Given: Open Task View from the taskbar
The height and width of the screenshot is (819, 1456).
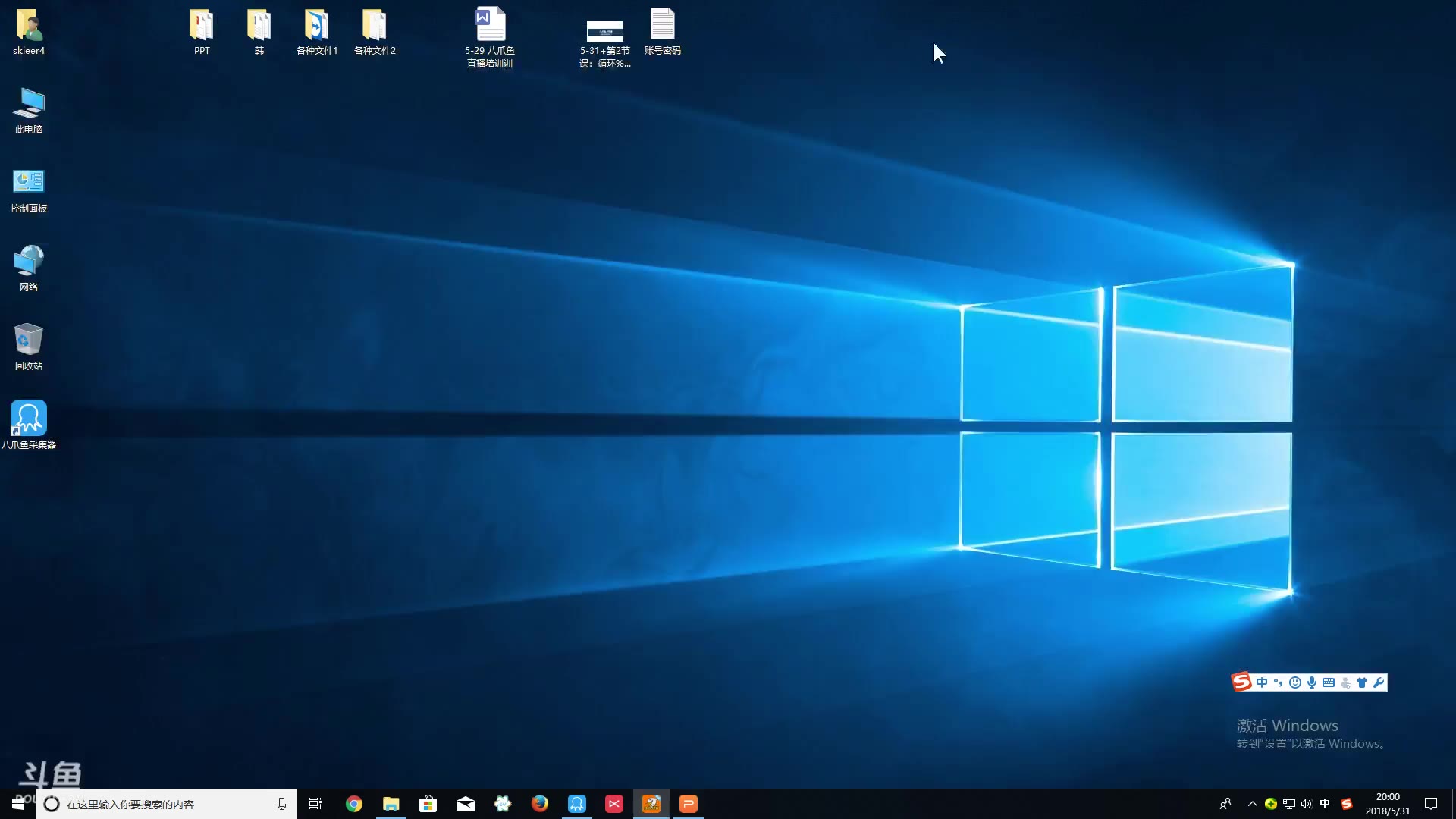Looking at the screenshot, I should [315, 804].
